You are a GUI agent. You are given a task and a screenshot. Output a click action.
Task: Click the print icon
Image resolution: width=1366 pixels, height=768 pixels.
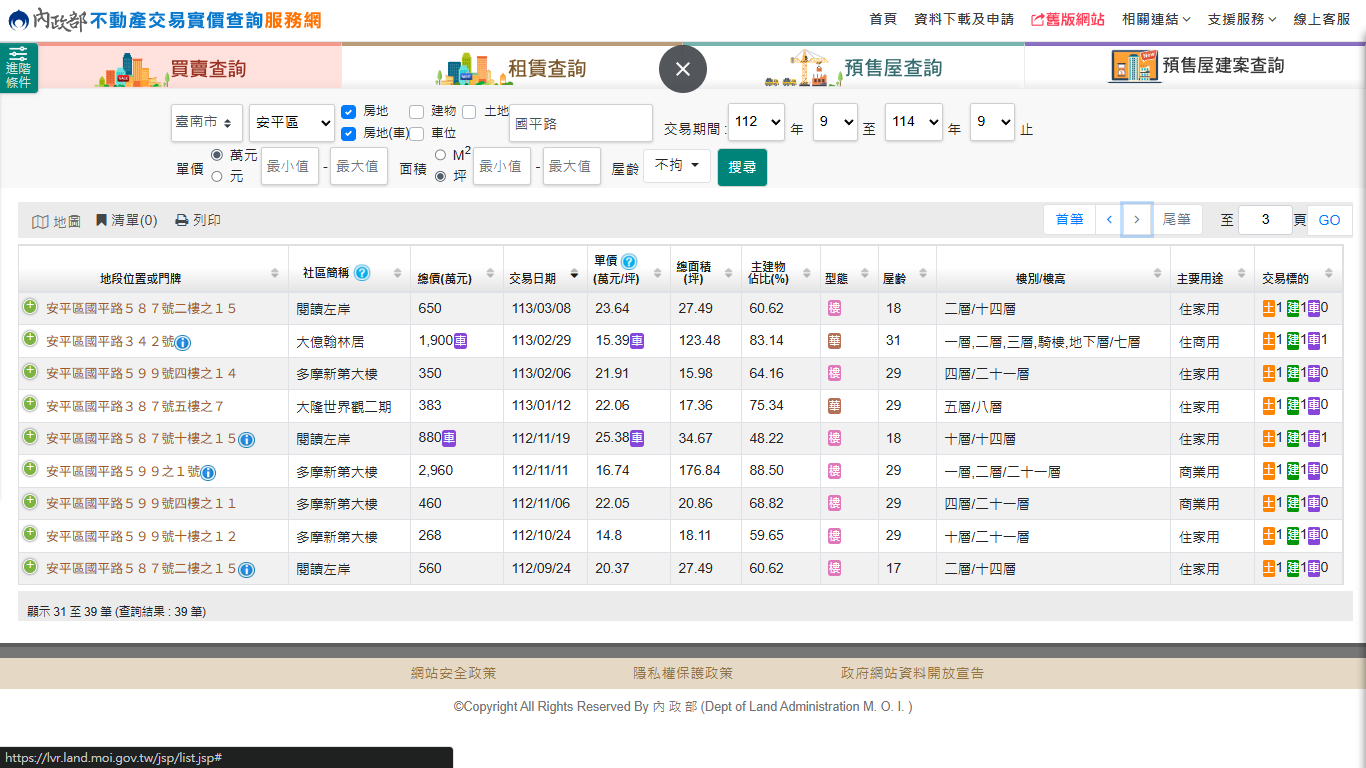coord(181,220)
